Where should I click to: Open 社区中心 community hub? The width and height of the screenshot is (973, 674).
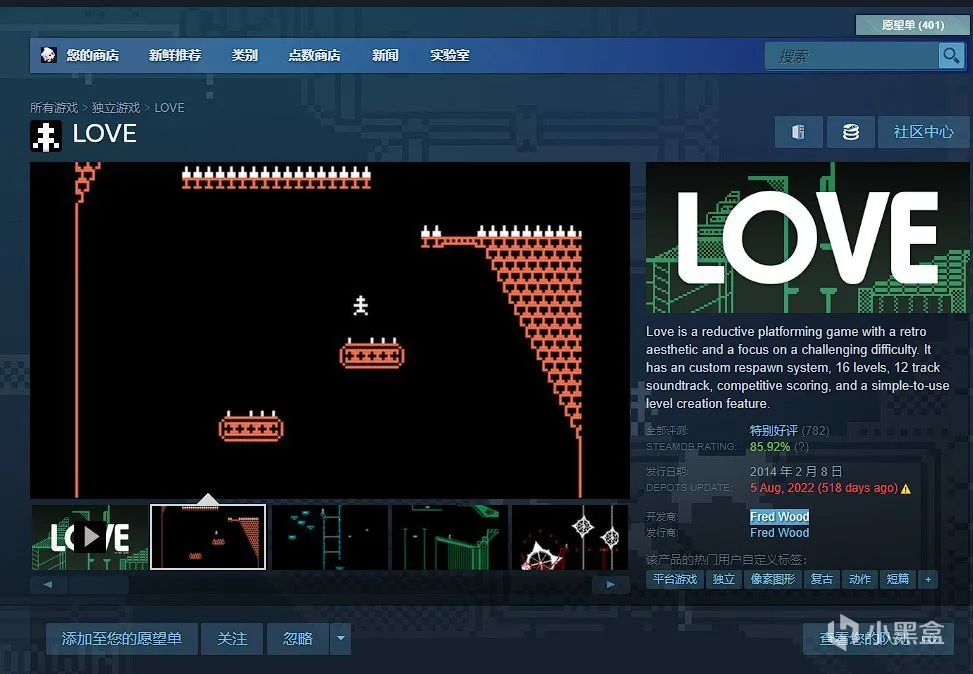click(x=923, y=132)
